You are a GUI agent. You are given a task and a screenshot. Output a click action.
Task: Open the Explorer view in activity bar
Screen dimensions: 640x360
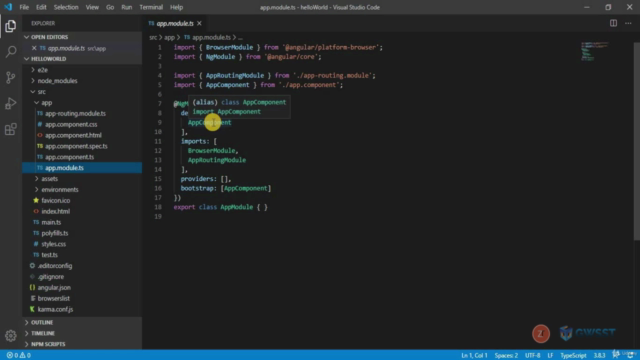pos(11,26)
